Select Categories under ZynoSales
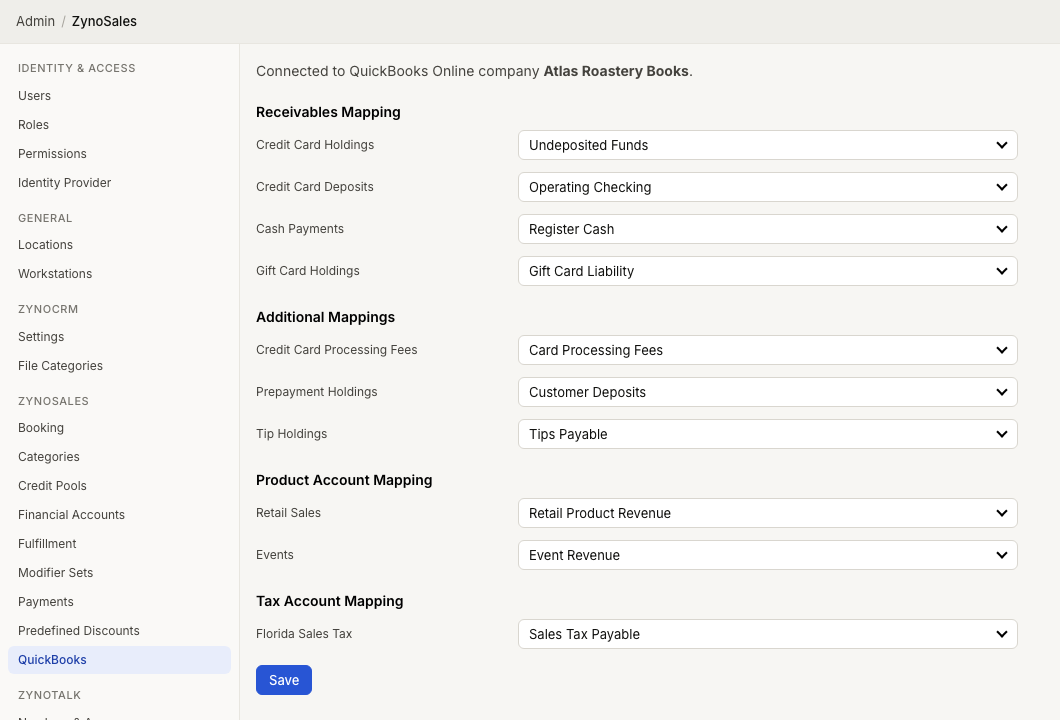This screenshot has width=1060, height=720. (x=49, y=458)
